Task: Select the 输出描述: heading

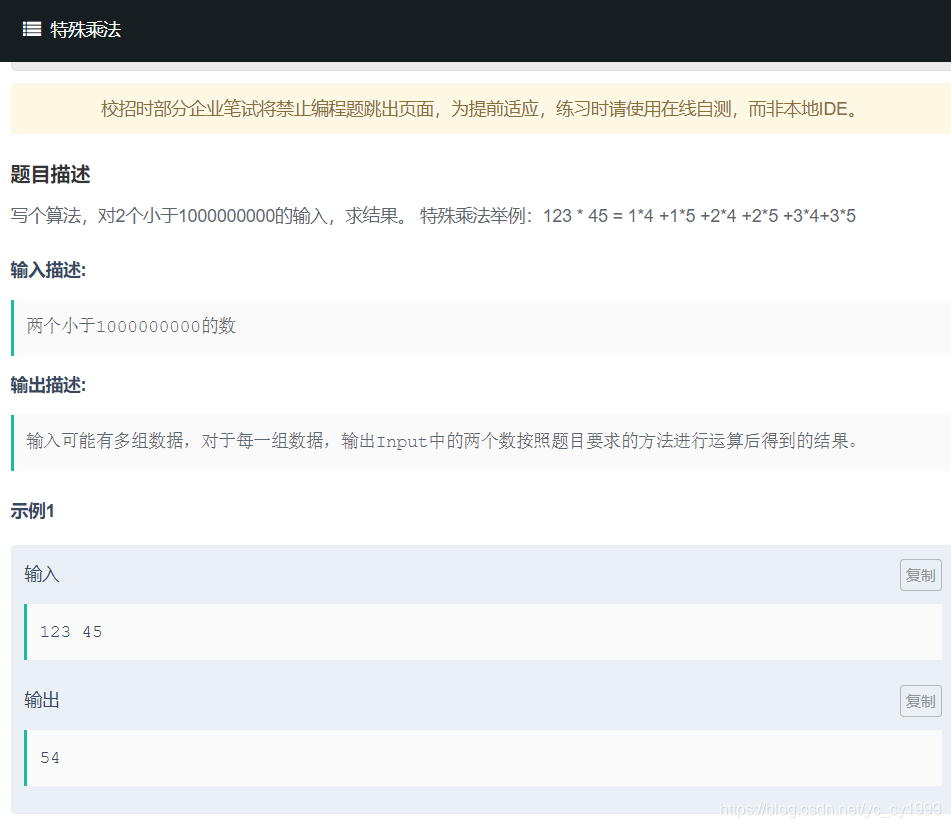Action: (48, 385)
